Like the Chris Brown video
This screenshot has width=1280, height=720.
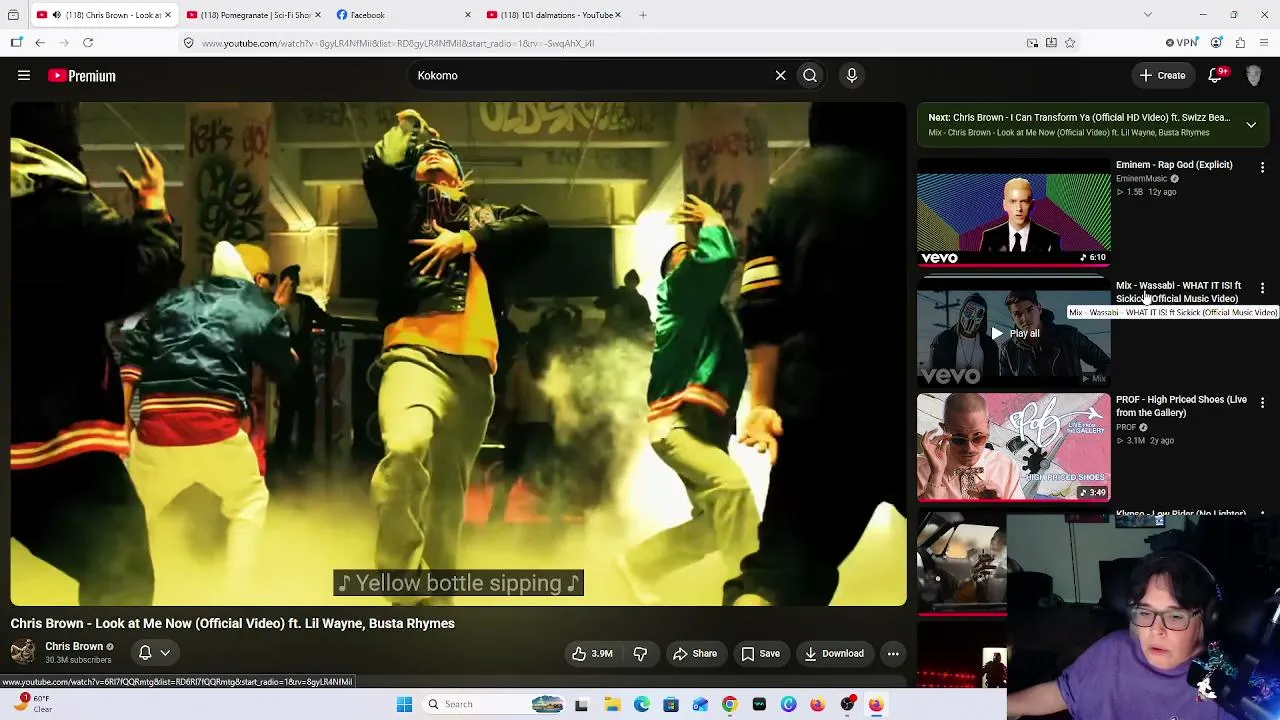coord(593,654)
